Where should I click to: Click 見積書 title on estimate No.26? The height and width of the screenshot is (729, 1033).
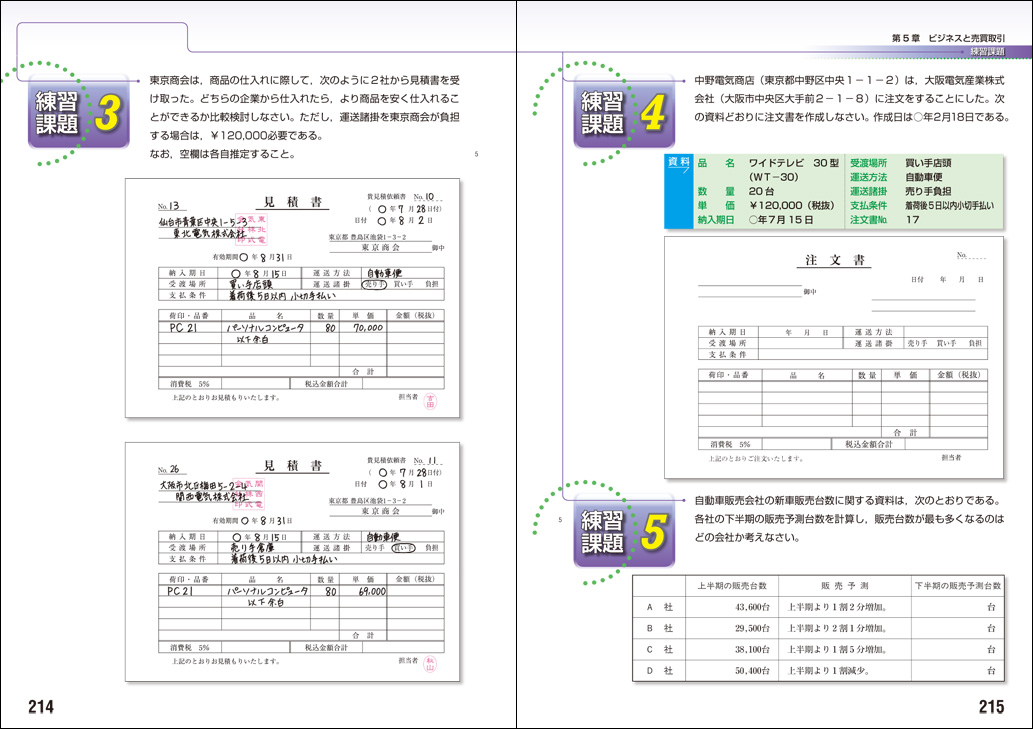pyautogui.click(x=293, y=466)
